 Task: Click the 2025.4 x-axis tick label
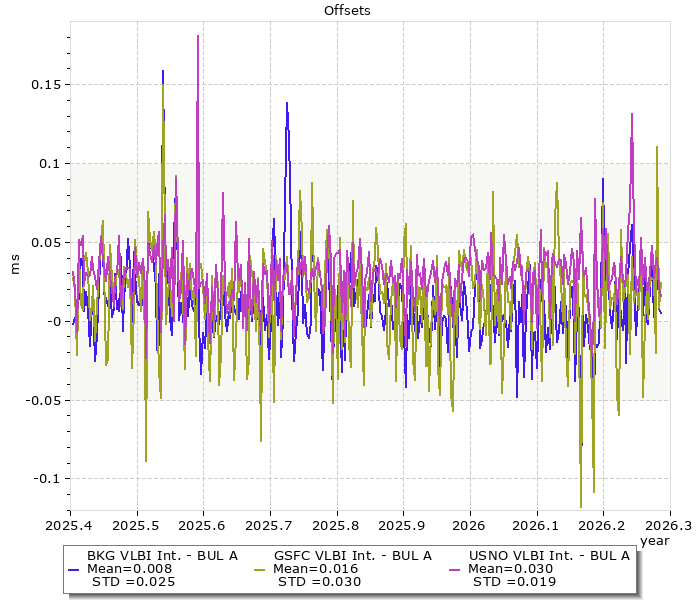tap(70, 524)
